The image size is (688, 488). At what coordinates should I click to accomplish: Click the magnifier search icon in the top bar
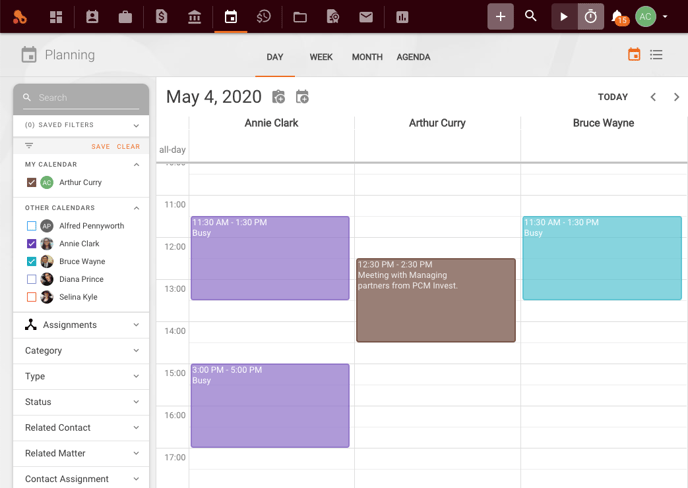(531, 16)
